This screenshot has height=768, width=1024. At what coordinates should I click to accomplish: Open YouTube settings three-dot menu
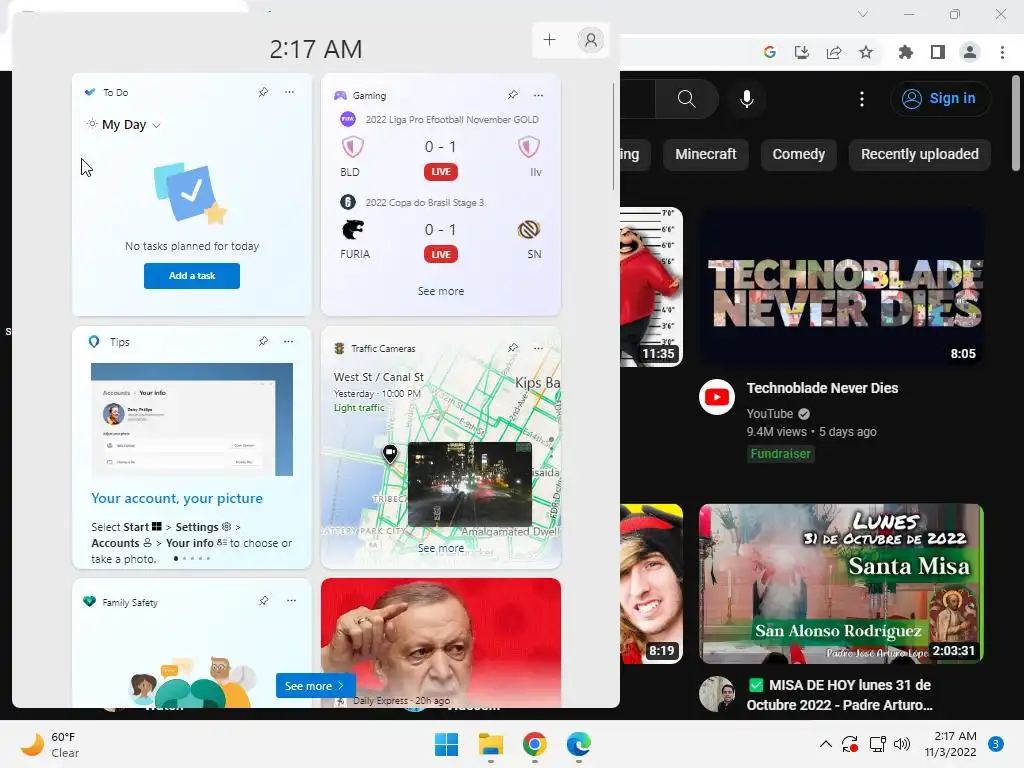point(862,99)
